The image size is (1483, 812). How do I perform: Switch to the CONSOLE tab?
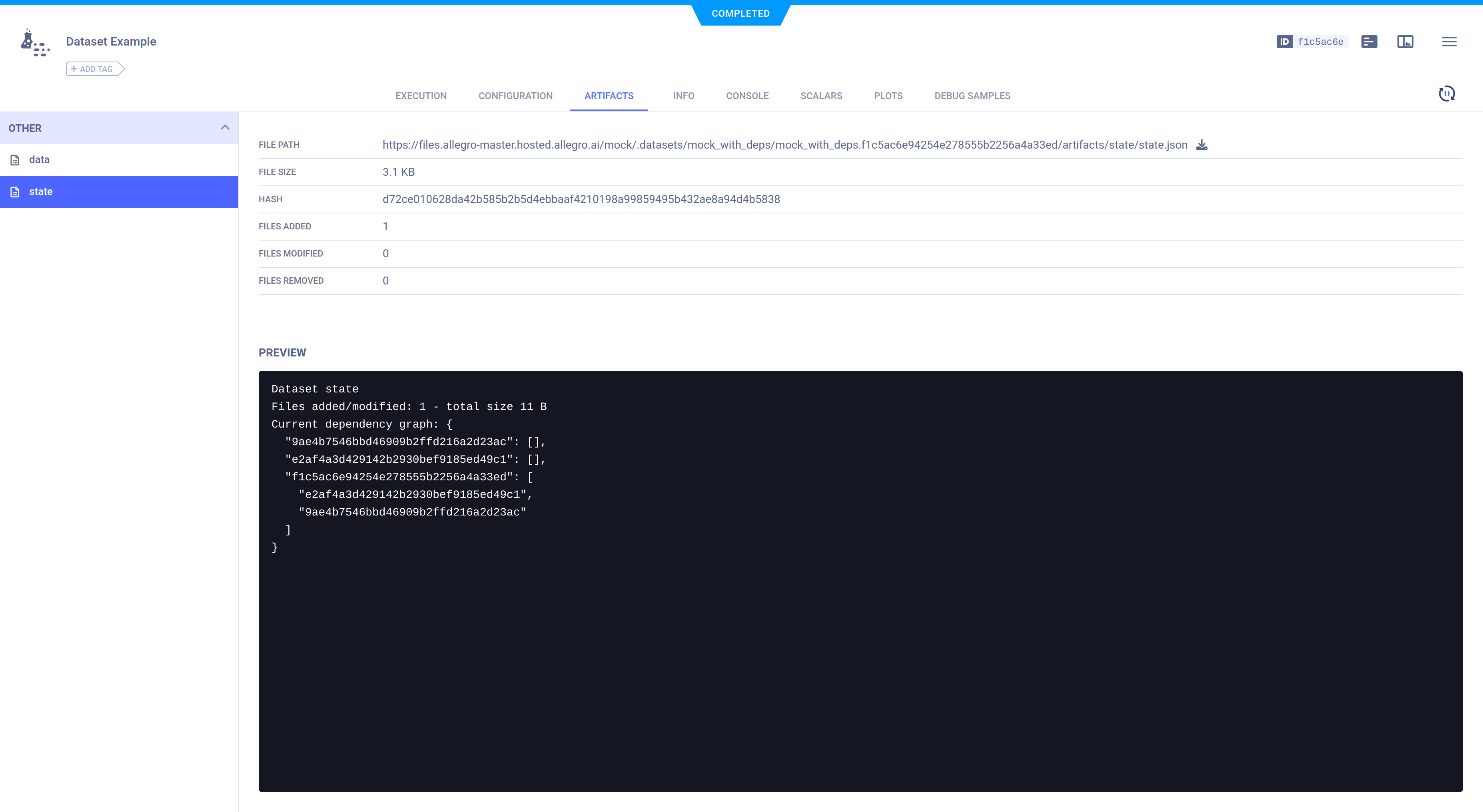coord(747,96)
